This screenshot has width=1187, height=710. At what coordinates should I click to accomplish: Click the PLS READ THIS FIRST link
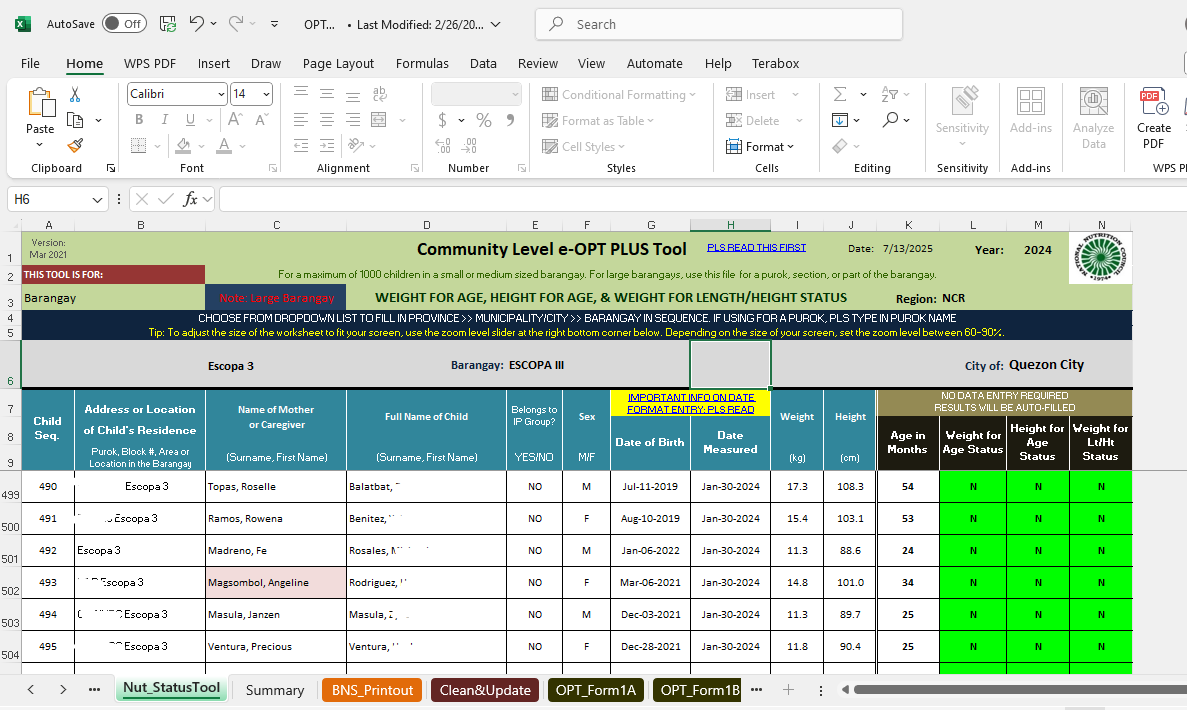756,248
